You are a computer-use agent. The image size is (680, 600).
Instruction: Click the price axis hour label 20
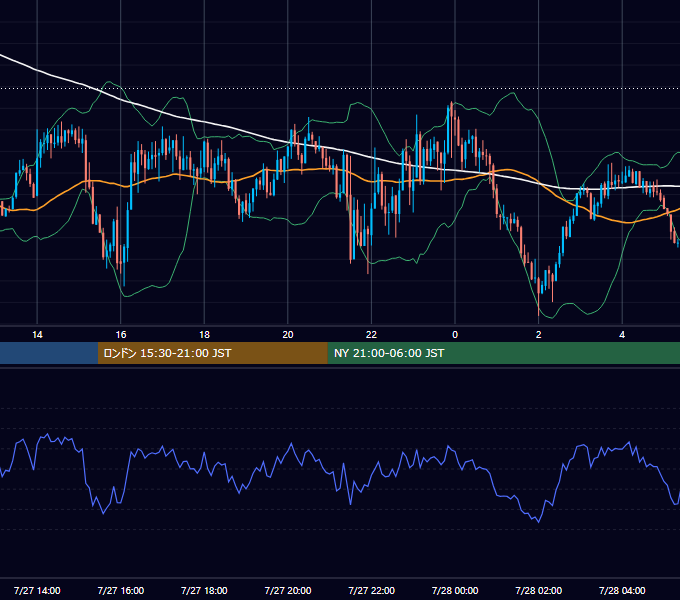pyautogui.click(x=288, y=335)
